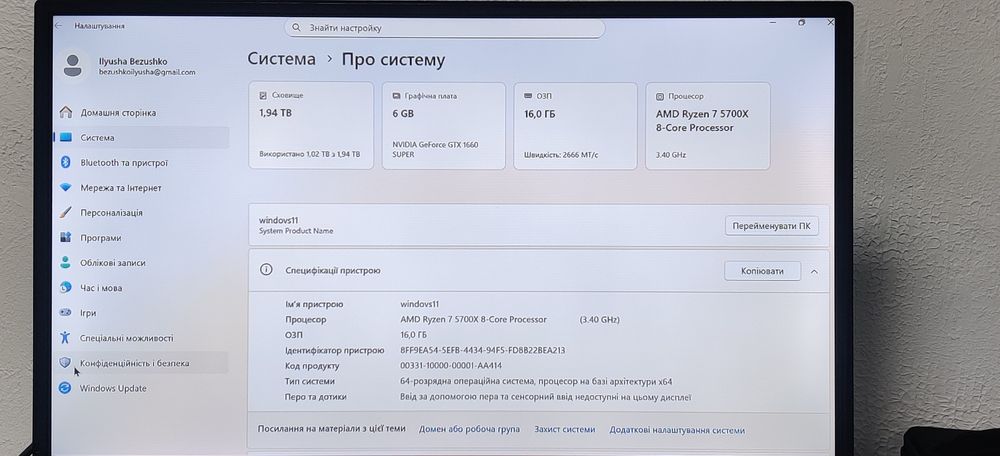Restore down the Settings window

pos(802,22)
